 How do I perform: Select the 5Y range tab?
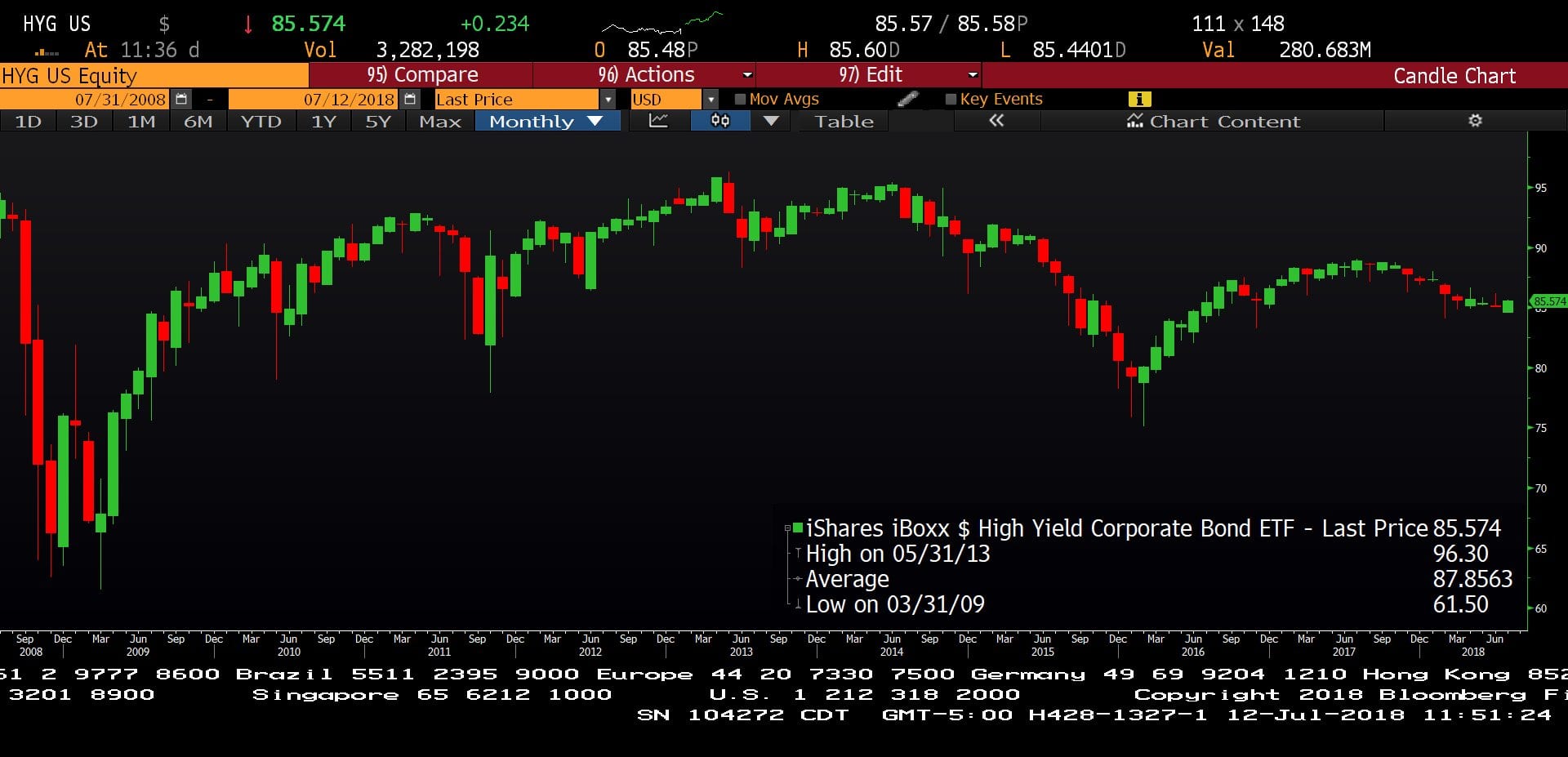coord(378,121)
